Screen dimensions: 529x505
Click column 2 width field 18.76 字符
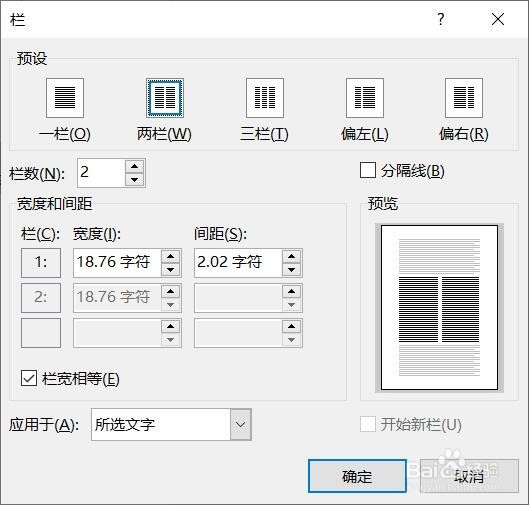click(x=117, y=298)
